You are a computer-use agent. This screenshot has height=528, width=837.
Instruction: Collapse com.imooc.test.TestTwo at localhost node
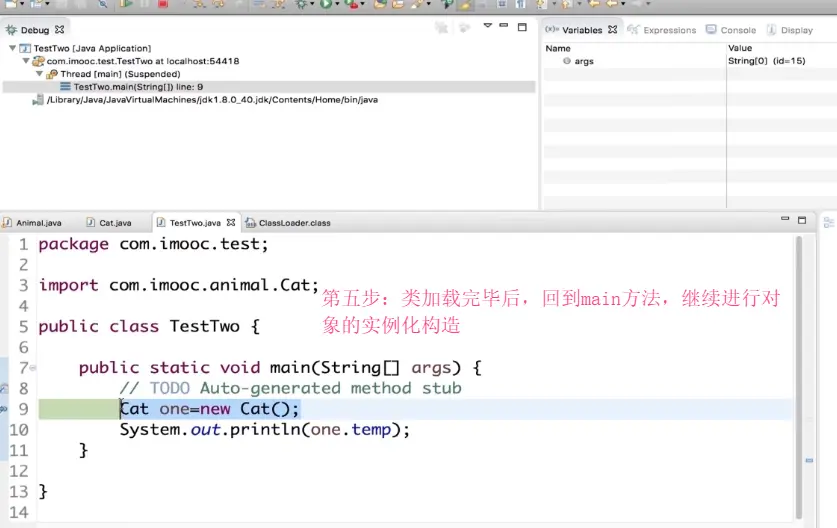(26, 61)
